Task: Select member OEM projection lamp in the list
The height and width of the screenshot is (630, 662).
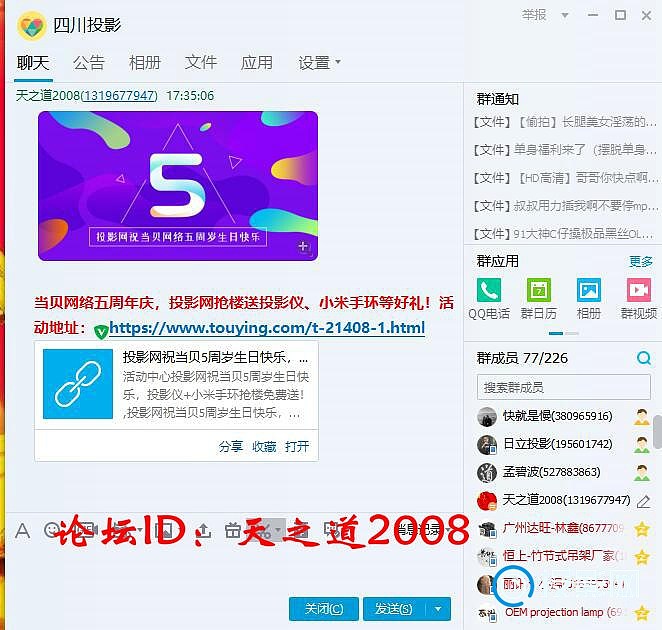Action: point(563,612)
